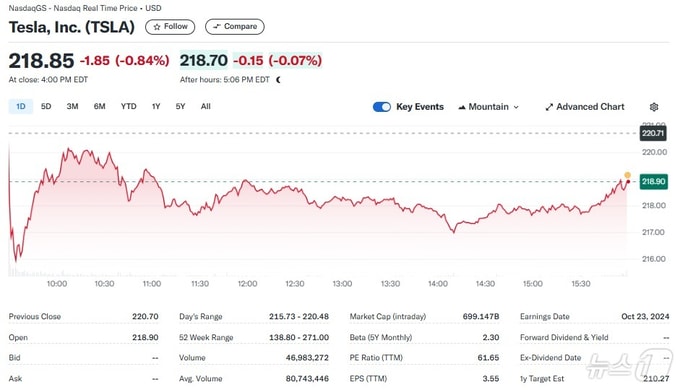Viewport: 680px width, 390px height.
Task: Click the Mountain dropdown chevron arrow
Action: click(x=516, y=107)
